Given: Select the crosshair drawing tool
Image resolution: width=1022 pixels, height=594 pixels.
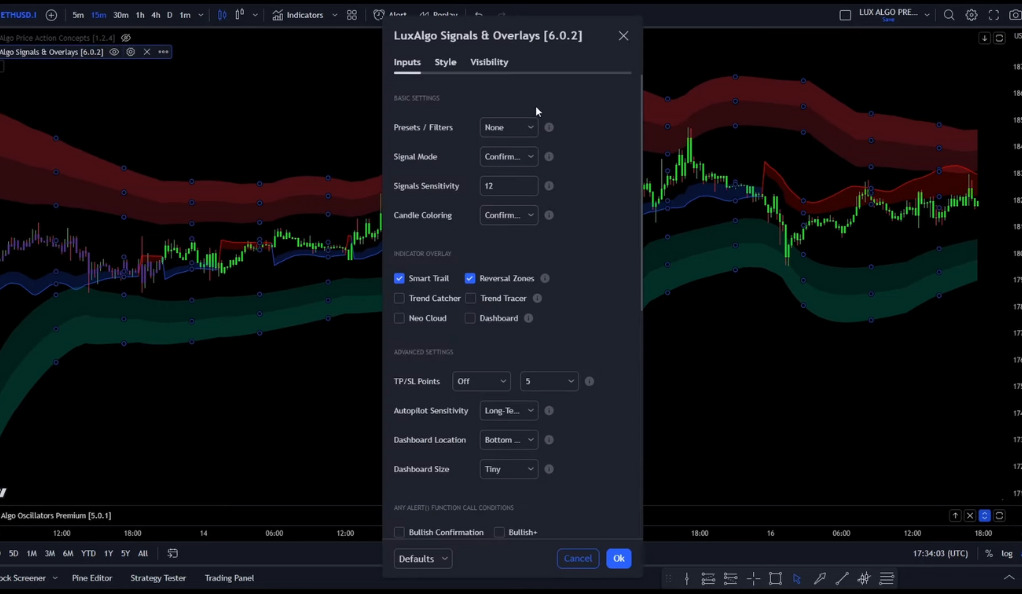Looking at the screenshot, I should 753,578.
